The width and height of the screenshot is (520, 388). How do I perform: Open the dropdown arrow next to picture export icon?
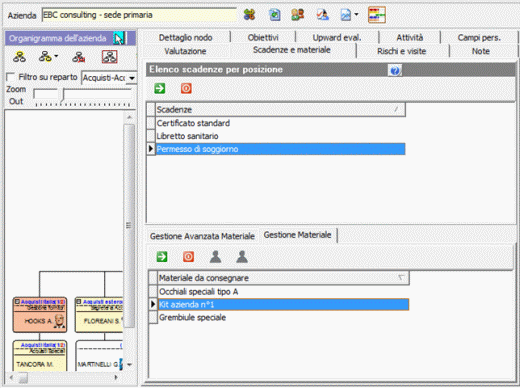pos(356,14)
